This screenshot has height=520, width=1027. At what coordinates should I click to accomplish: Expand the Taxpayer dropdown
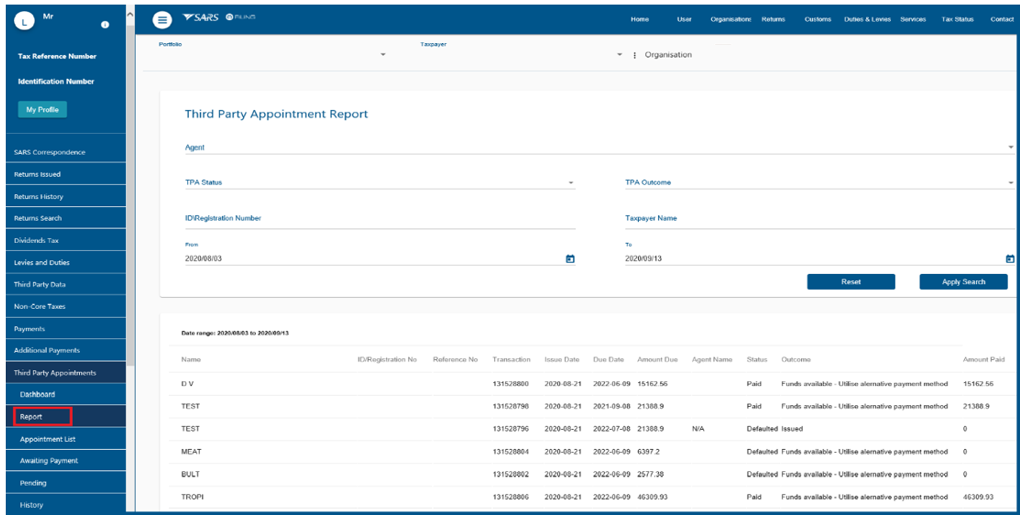pos(620,55)
